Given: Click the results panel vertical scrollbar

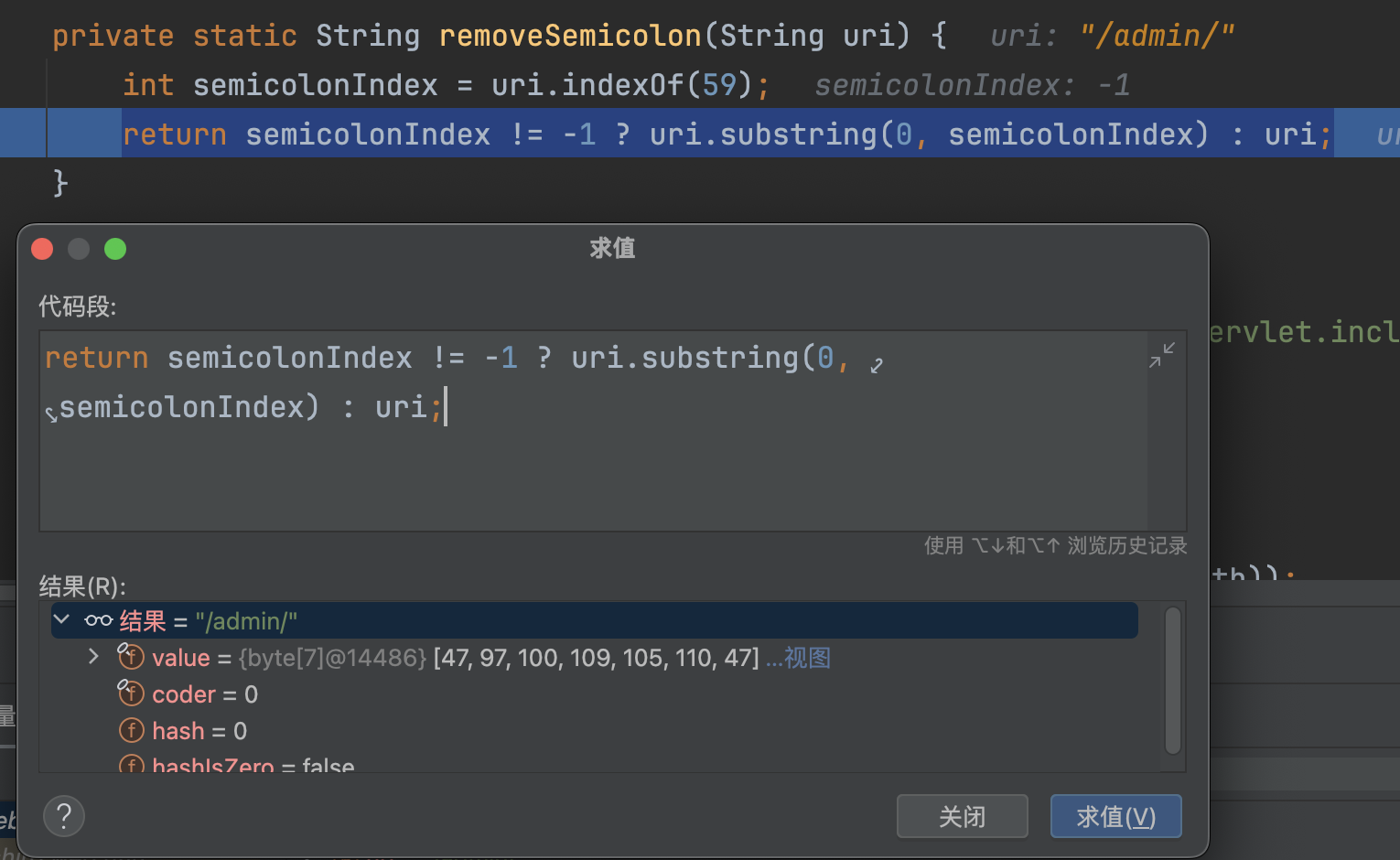Looking at the screenshot, I should 1172,679.
